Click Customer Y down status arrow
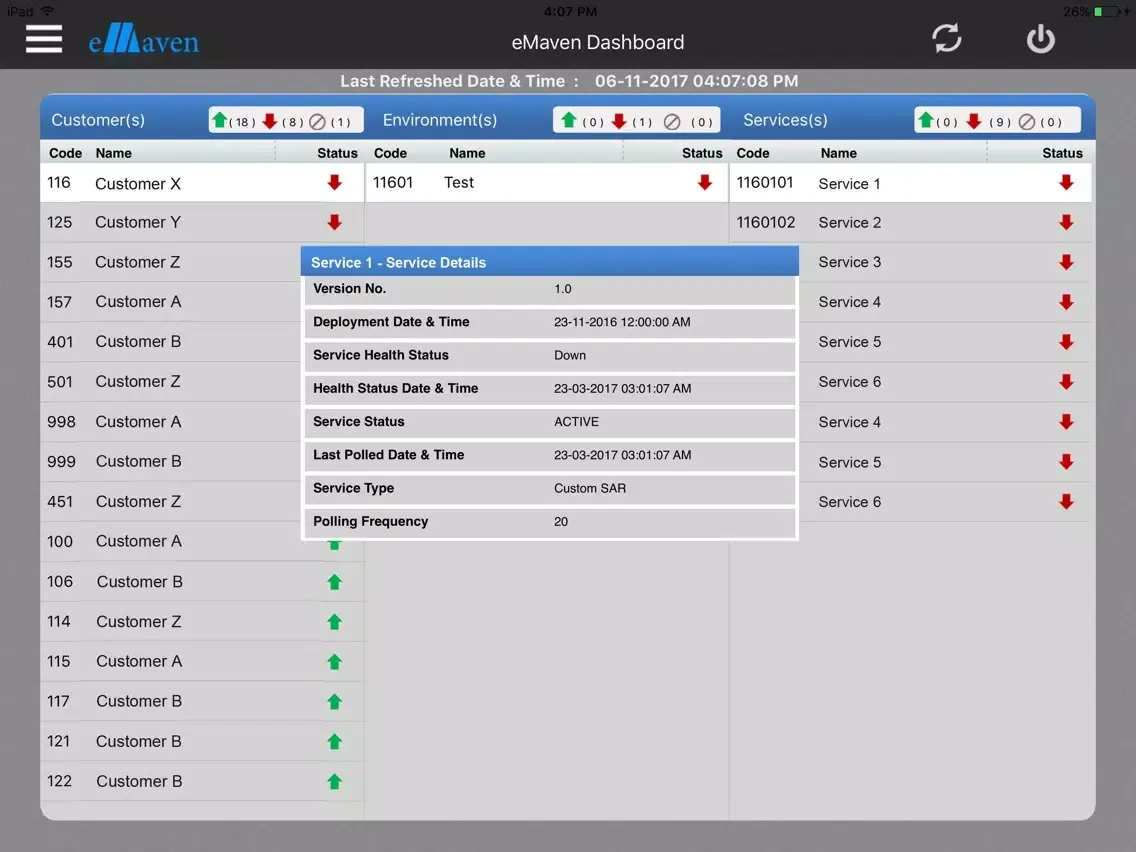 (334, 222)
